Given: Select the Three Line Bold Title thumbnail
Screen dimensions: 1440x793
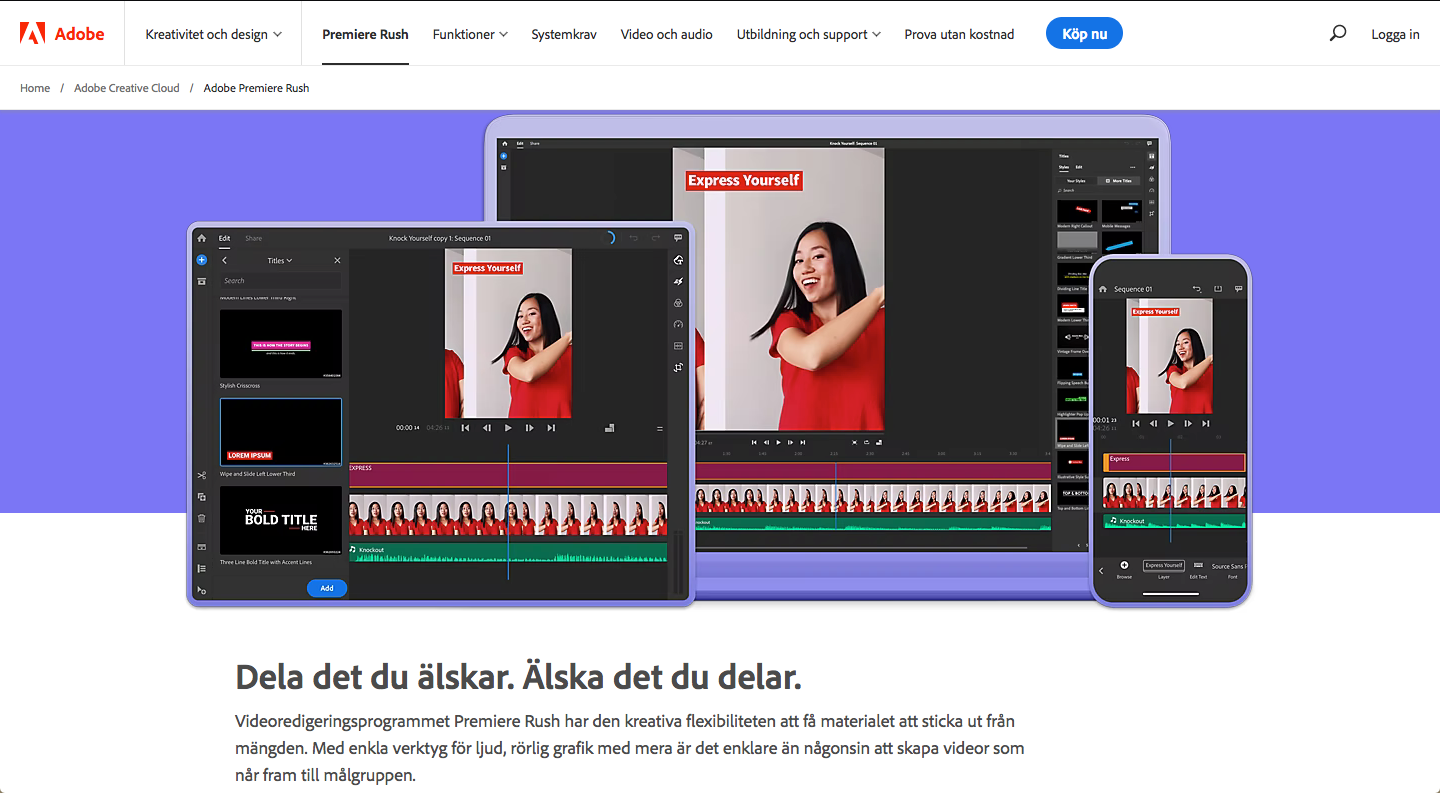Looking at the screenshot, I should (x=281, y=520).
